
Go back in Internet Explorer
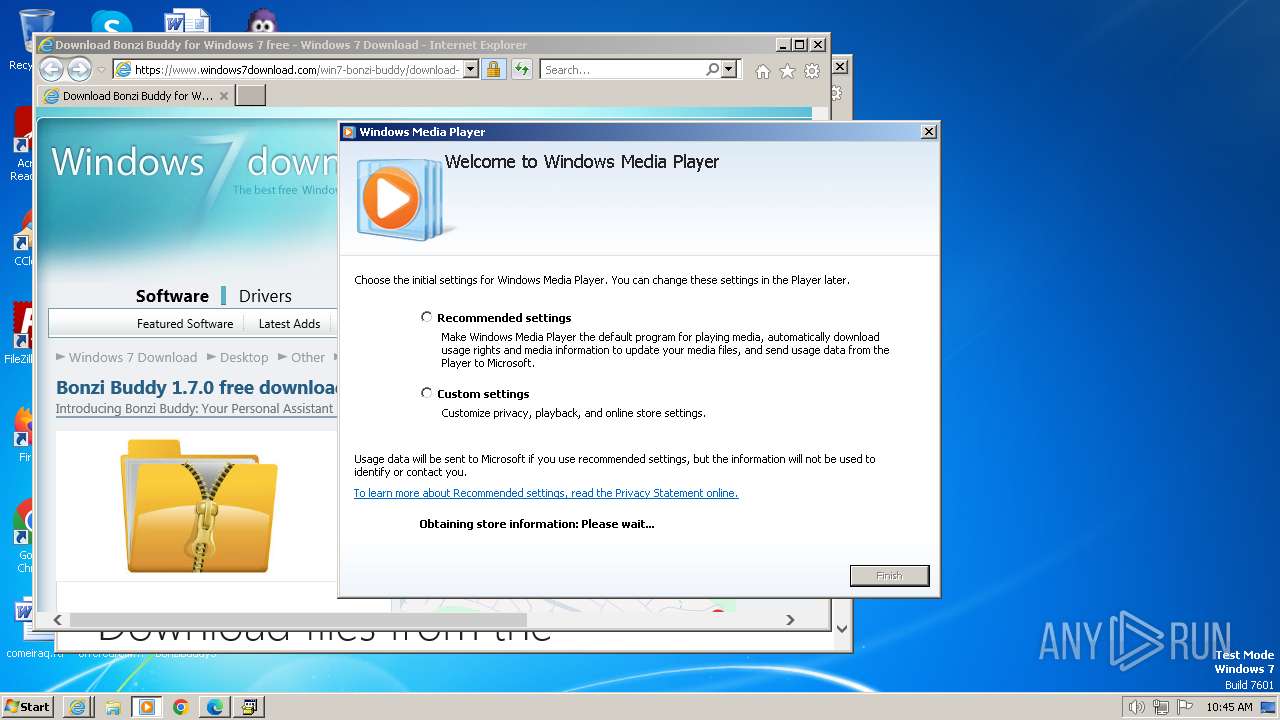point(52,69)
